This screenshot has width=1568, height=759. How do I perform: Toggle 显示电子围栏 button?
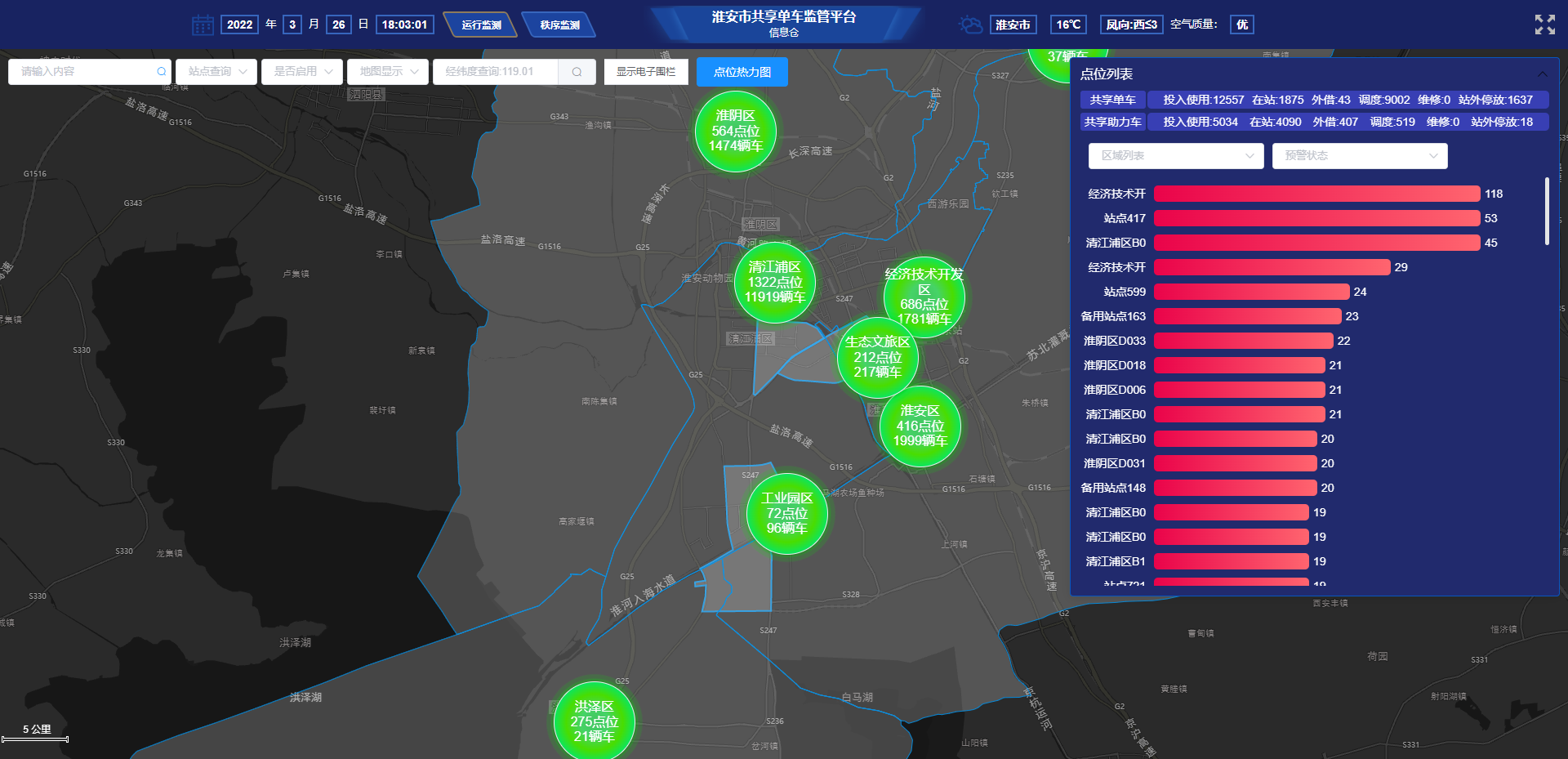pos(646,72)
